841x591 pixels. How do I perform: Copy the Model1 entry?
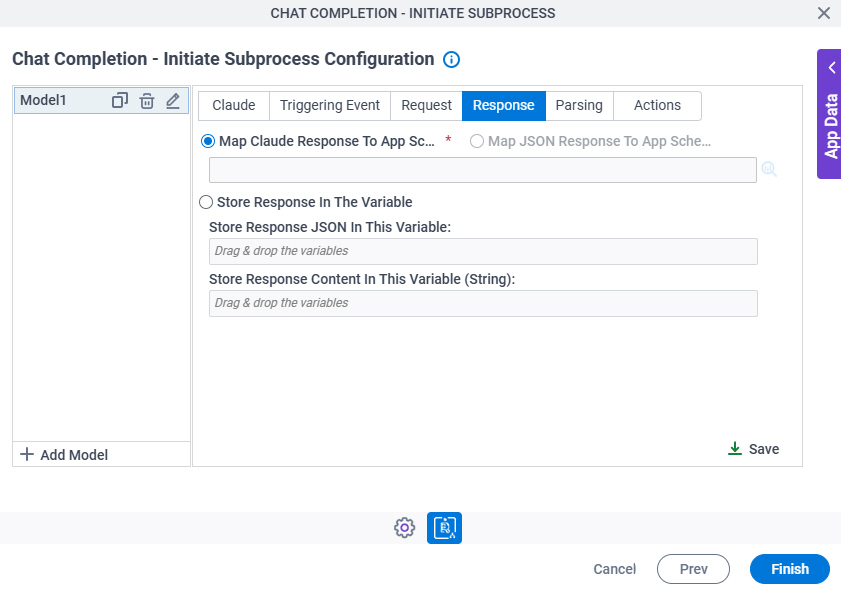(x=120, y=100)
